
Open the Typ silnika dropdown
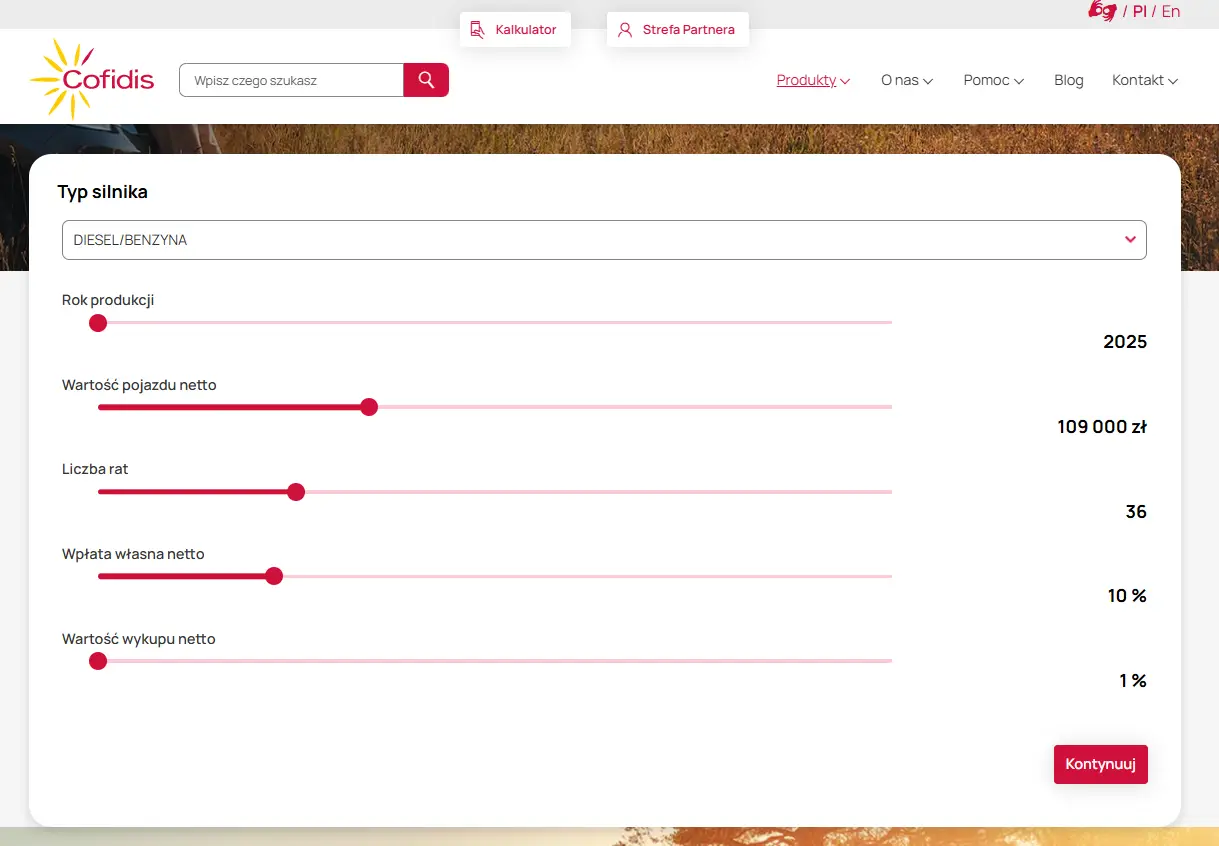pyautogui.click(x=604, y=240)
